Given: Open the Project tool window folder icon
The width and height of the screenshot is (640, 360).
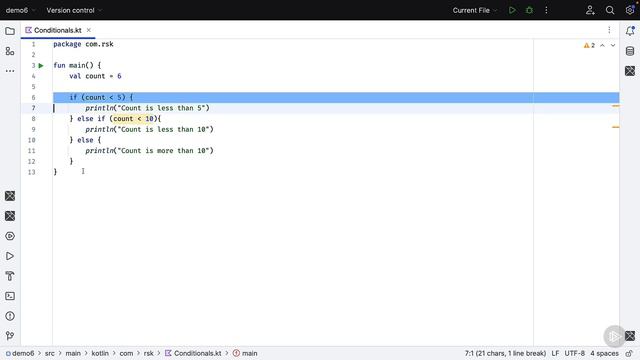Looking at the screenshot, I should point(10,31).
